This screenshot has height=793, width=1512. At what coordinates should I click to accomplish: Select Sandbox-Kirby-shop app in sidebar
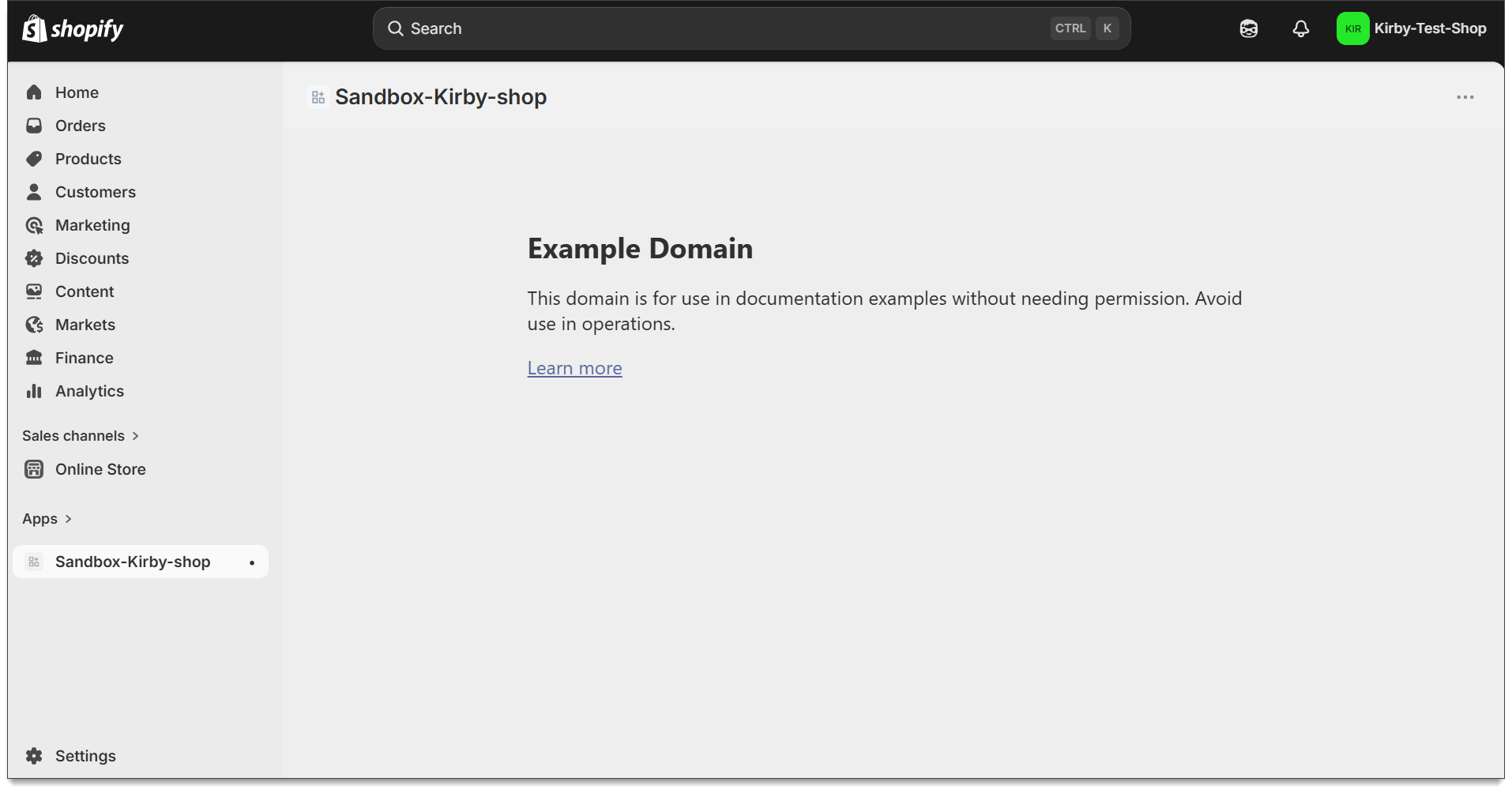141,562
